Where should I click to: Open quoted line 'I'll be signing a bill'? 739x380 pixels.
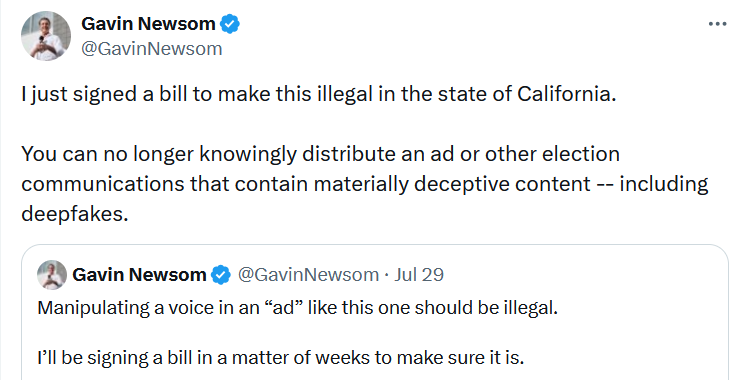[280, 358]
